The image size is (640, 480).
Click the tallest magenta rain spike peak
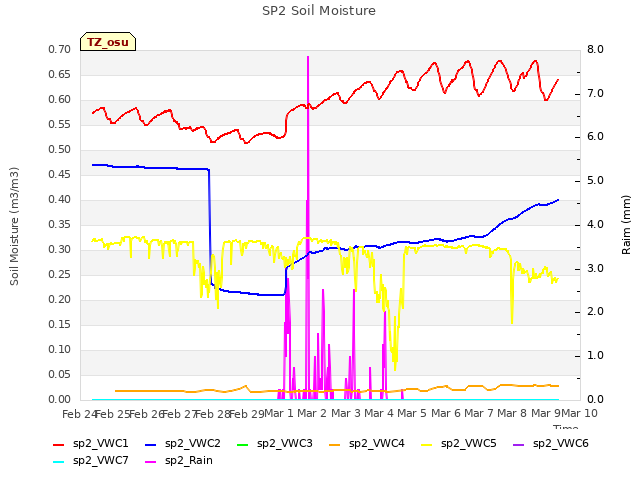coord(308,57)
